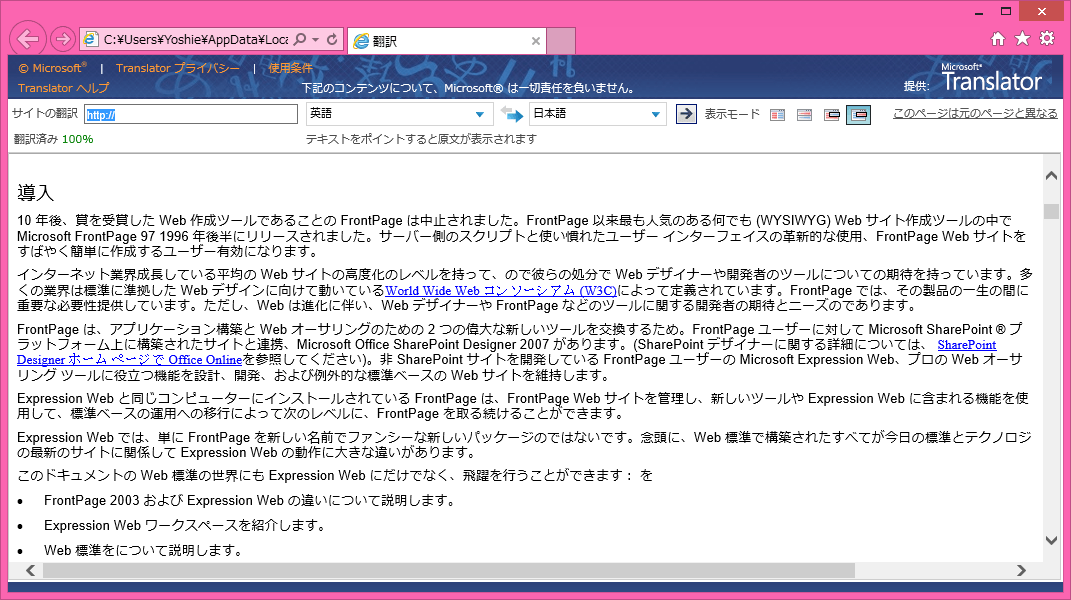Click the translate go arrow button
This screenshot has height=600, width=1071.
click(686, 114)
